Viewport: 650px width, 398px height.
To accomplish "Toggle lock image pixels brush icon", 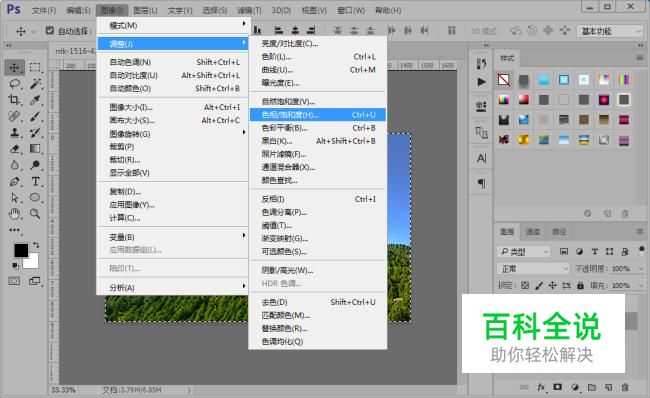I will pos(539,285).
